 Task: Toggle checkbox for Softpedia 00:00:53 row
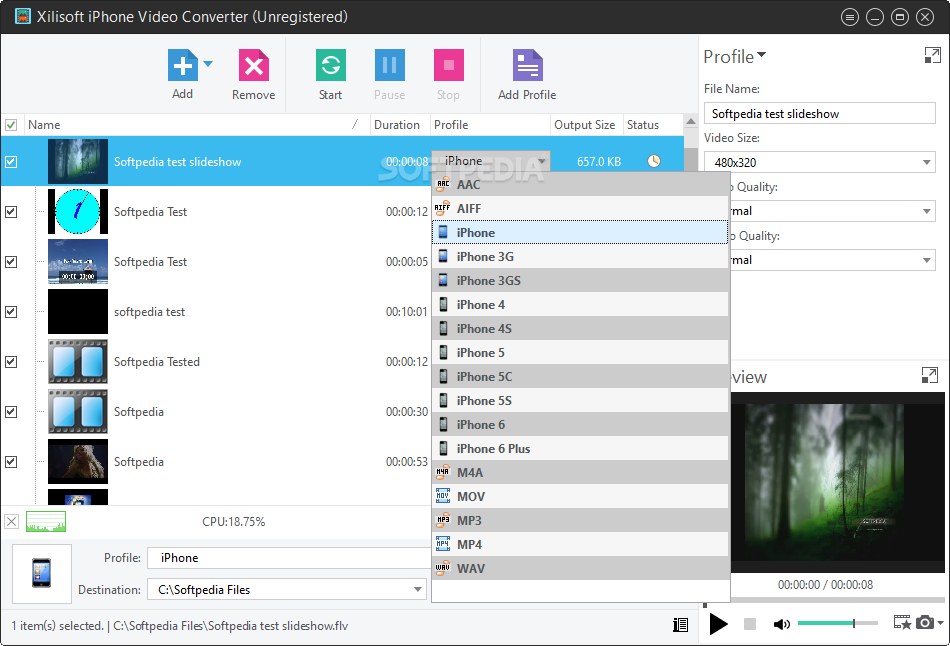[11, 462]
